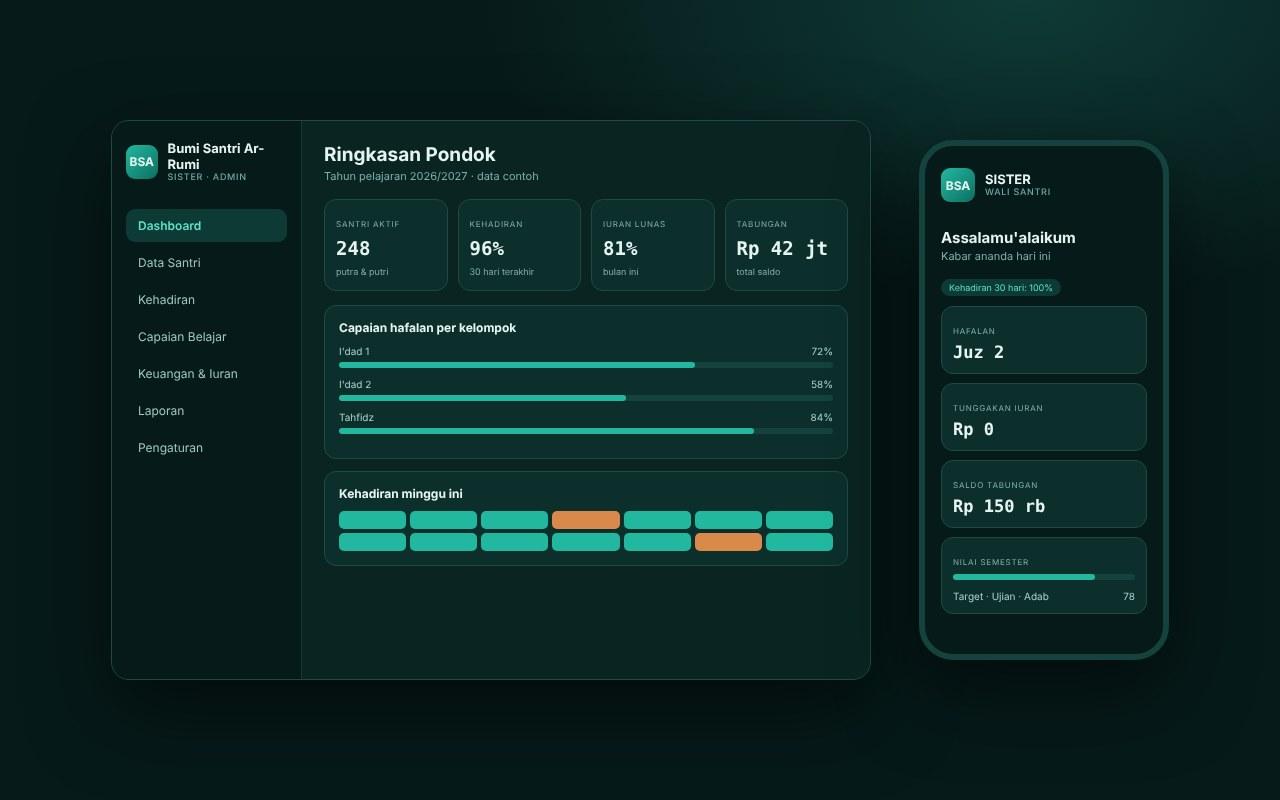Click the Tahfidz progress bar
This screenshot has height=800, width=1280.
pyautogui.click(x=586, y=431)
